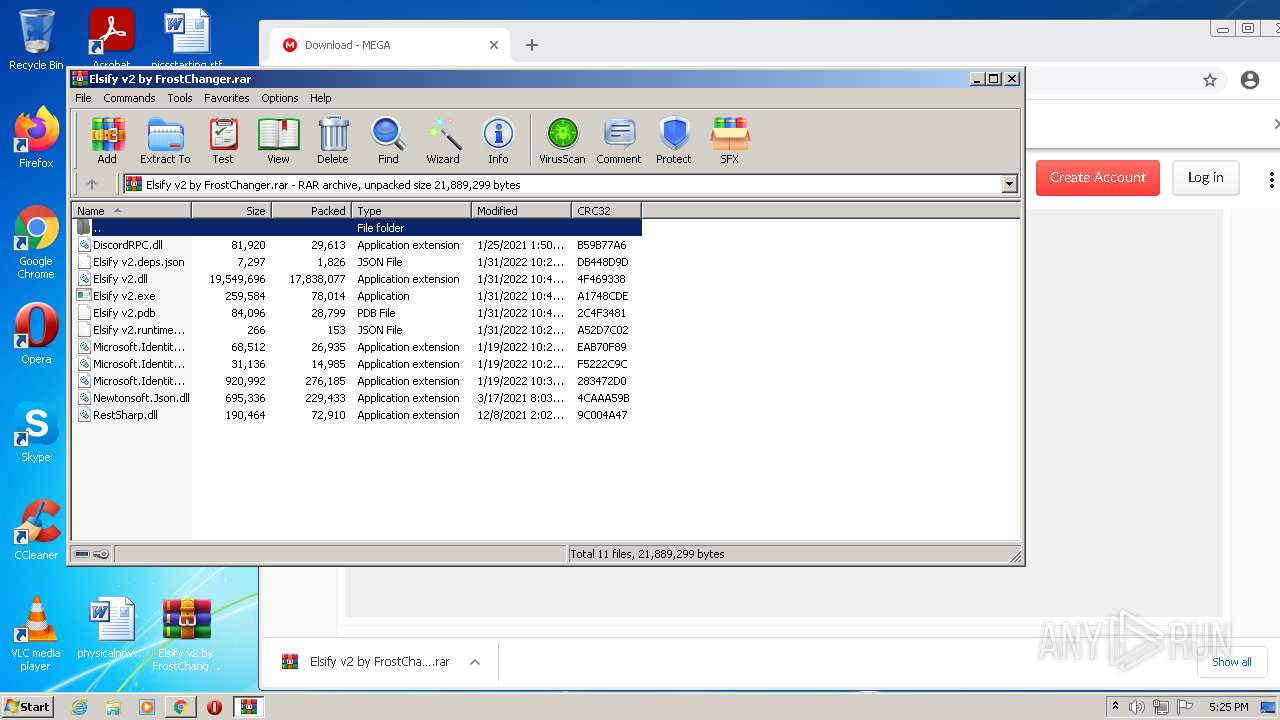This screenshot has height=720, width=1280.
Task: Open Firefox from the desktop
Action: tap(36, 138)
